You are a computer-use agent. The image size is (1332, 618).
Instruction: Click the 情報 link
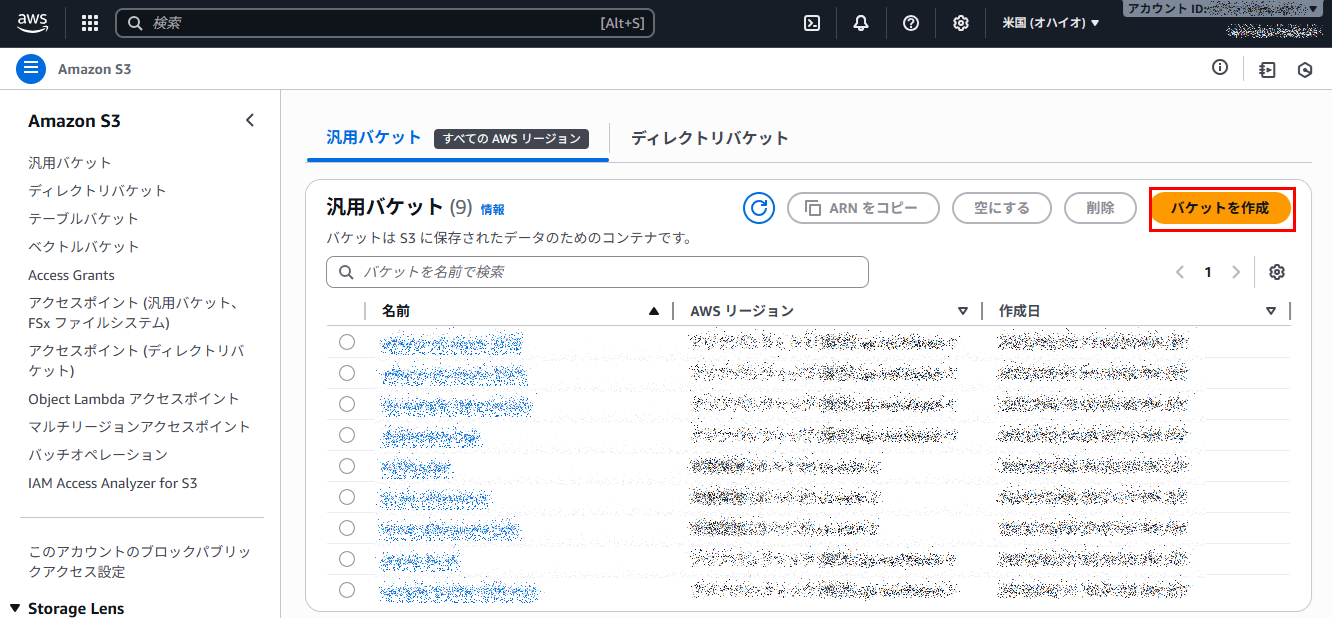pyautogui.click(x=492, y=209)
